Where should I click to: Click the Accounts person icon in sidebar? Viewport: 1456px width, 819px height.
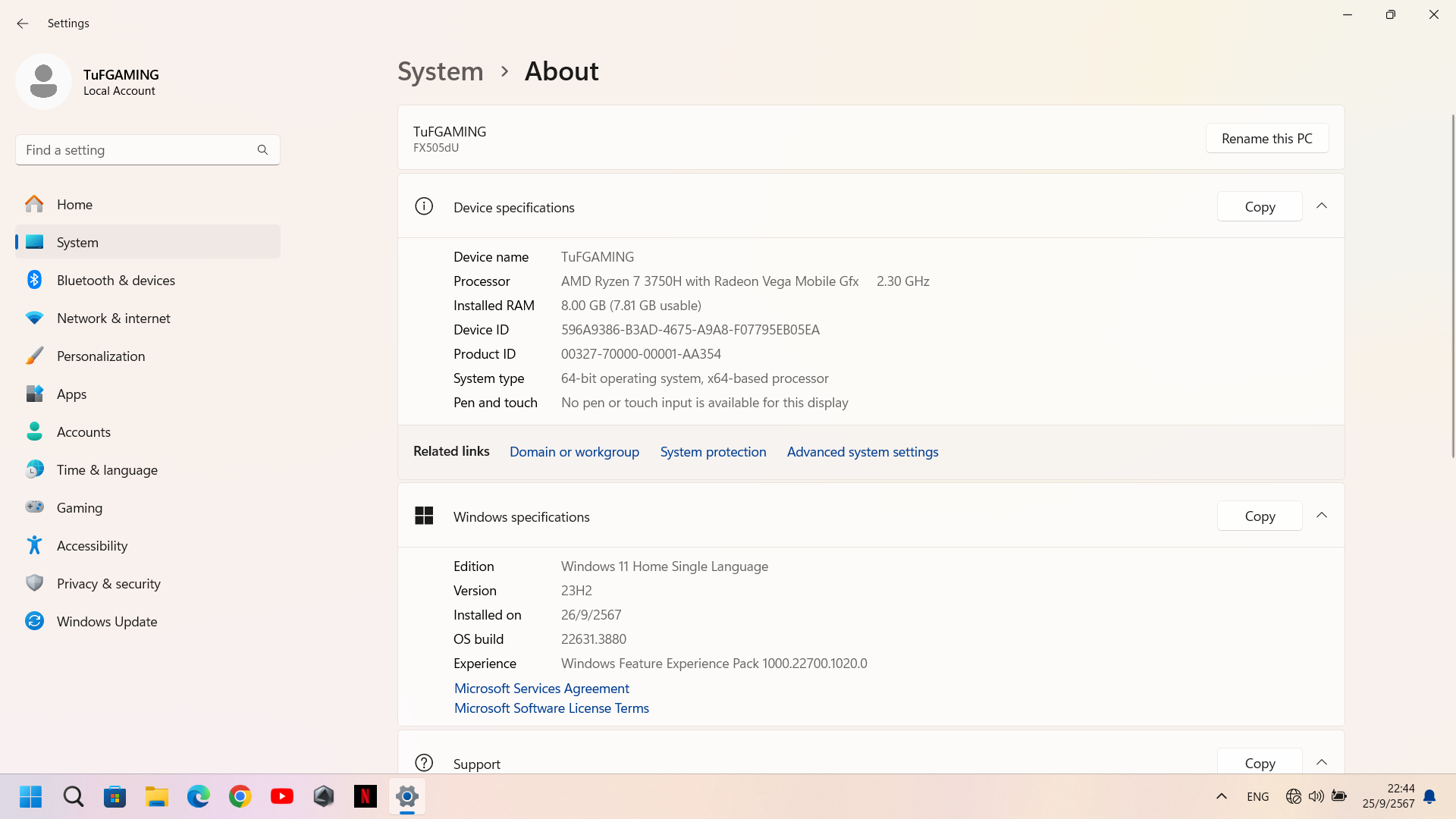click(34, 431)
